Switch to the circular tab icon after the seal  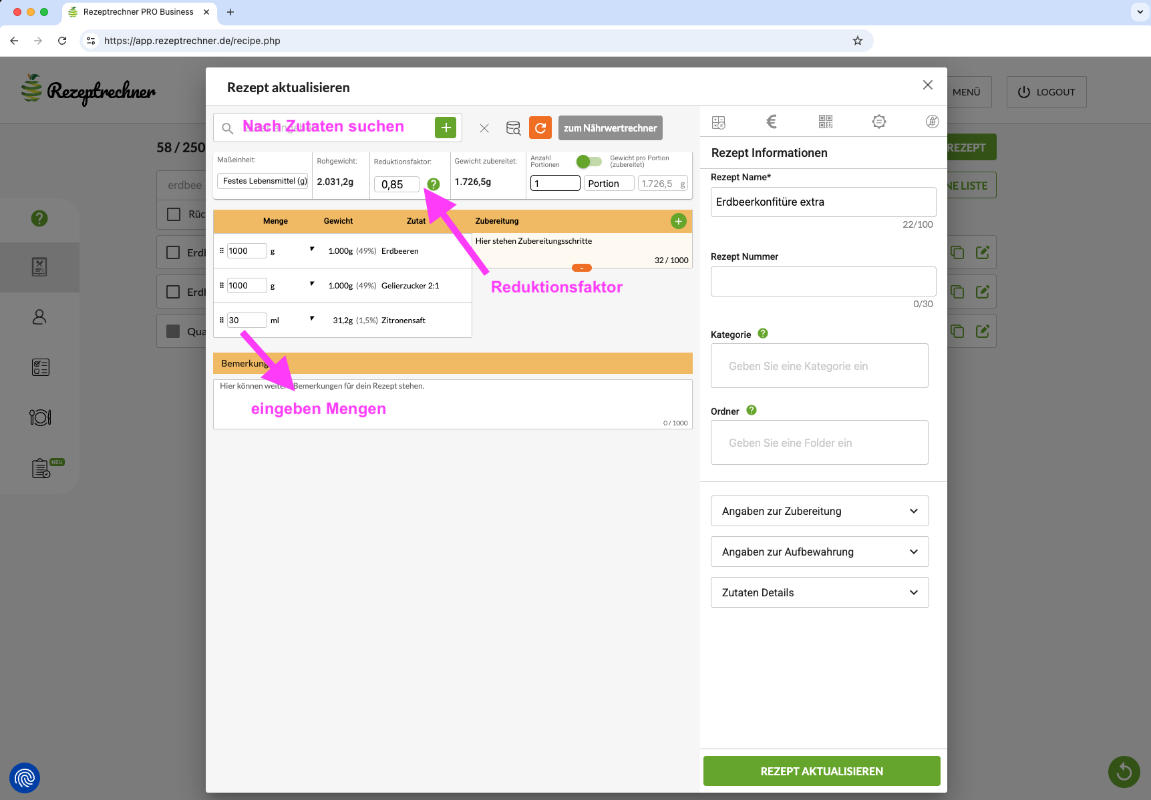pos(932,122)
